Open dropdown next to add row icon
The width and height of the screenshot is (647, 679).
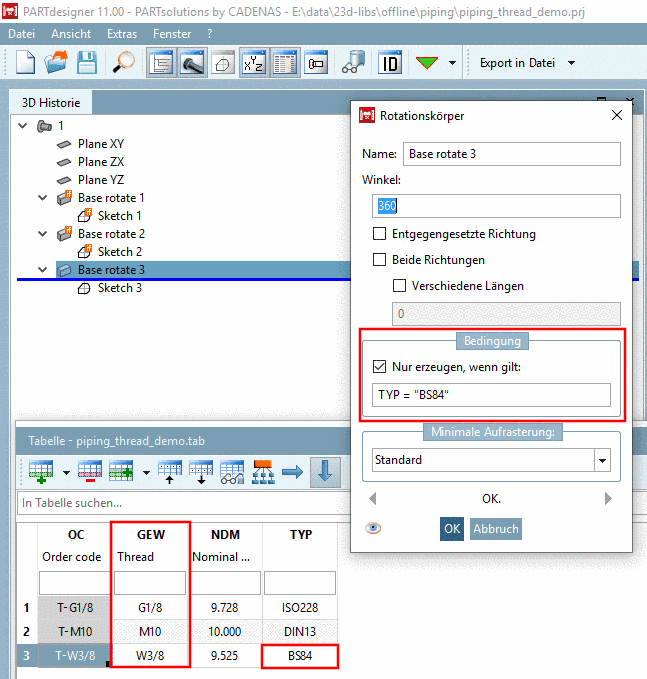[x=66, y=472]
